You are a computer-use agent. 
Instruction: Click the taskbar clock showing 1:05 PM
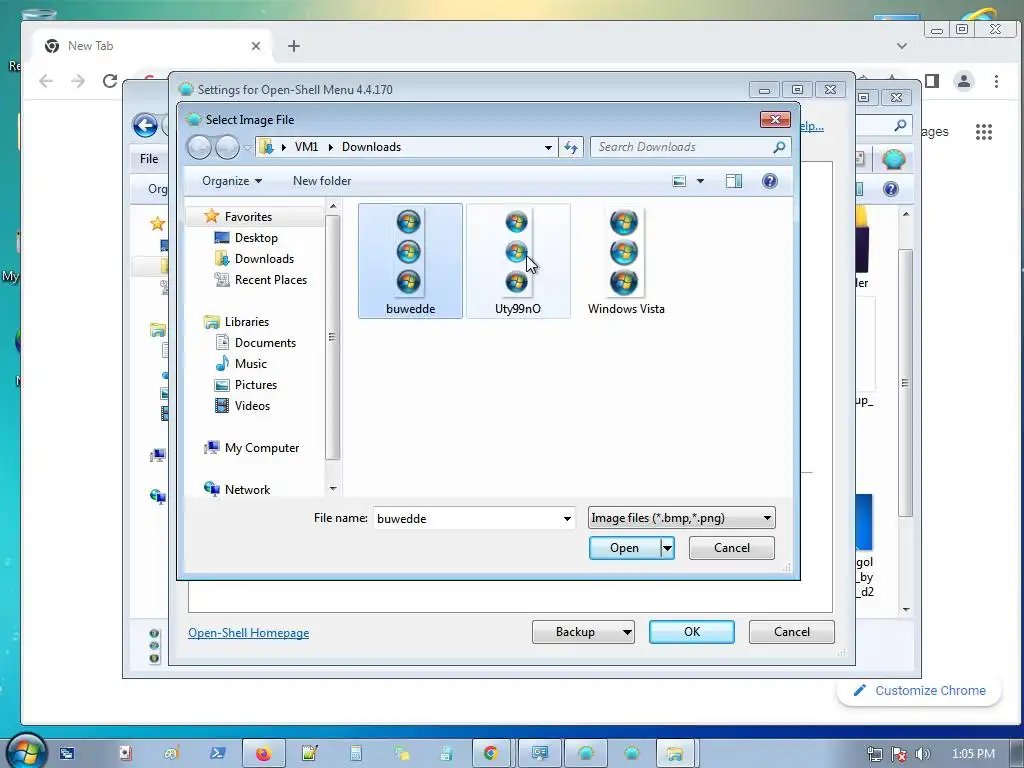(x=973, y=754)
